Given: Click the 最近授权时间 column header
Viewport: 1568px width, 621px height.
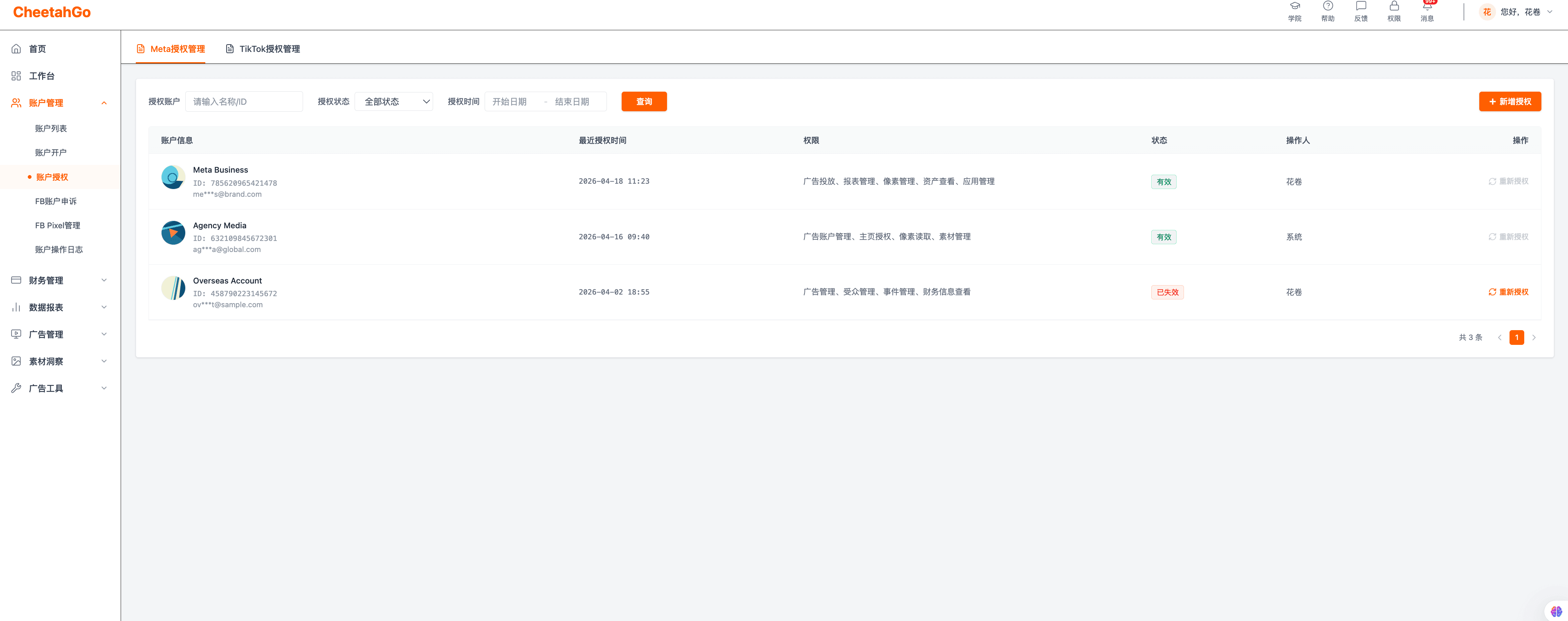Looking at the screenshot, I should pyautogui.click(x=602, y=141).
